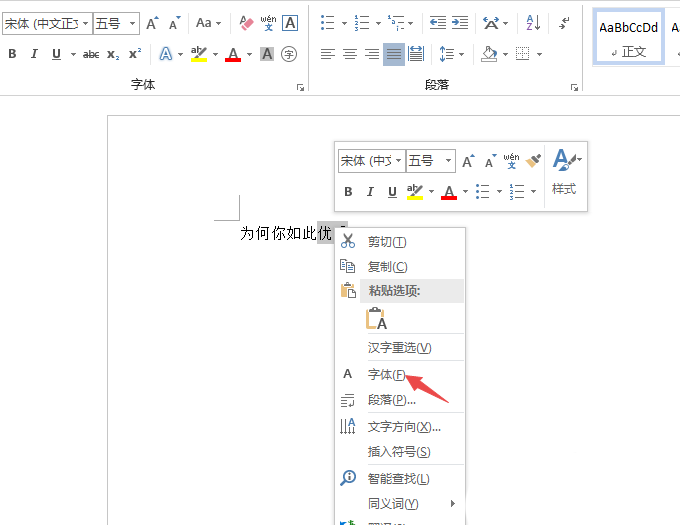
Task: Align text left
Action: click(328, 54)
